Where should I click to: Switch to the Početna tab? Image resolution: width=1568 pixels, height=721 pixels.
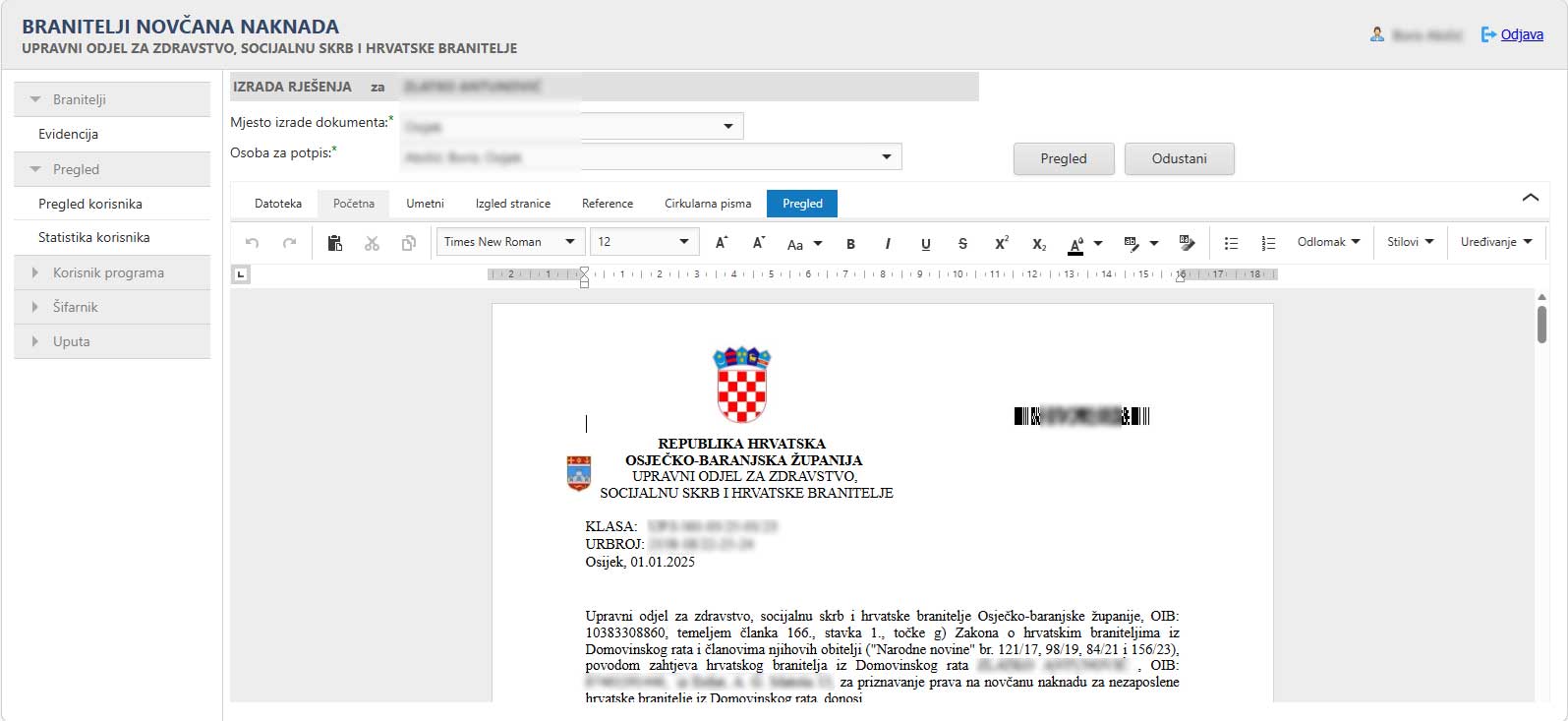(x=354, y=204)
